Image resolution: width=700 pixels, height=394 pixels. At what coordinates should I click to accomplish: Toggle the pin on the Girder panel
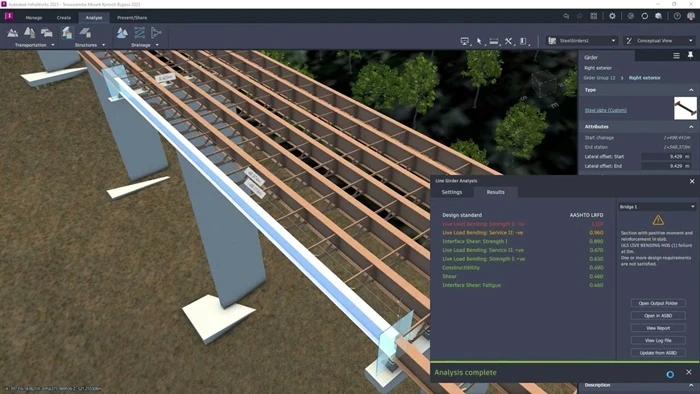[690, 55]
